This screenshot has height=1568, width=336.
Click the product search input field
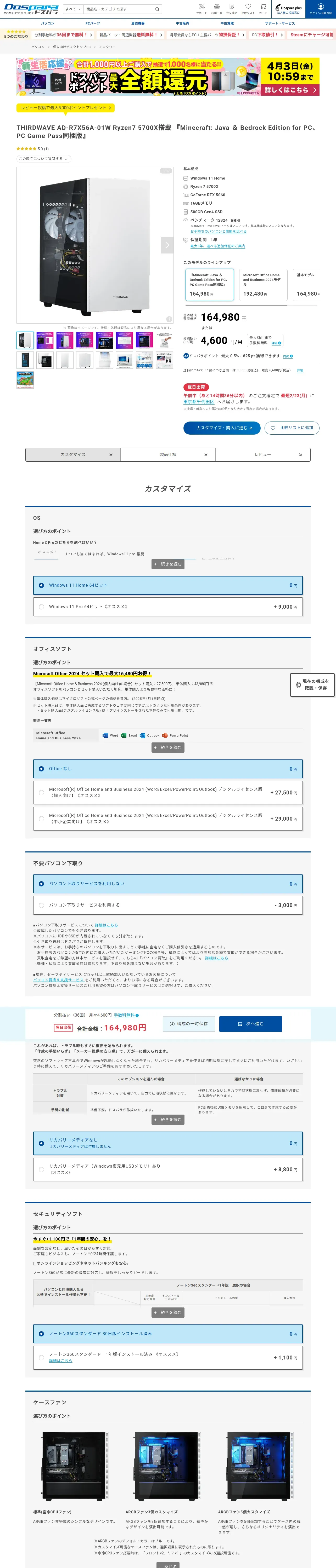point(119,9)
